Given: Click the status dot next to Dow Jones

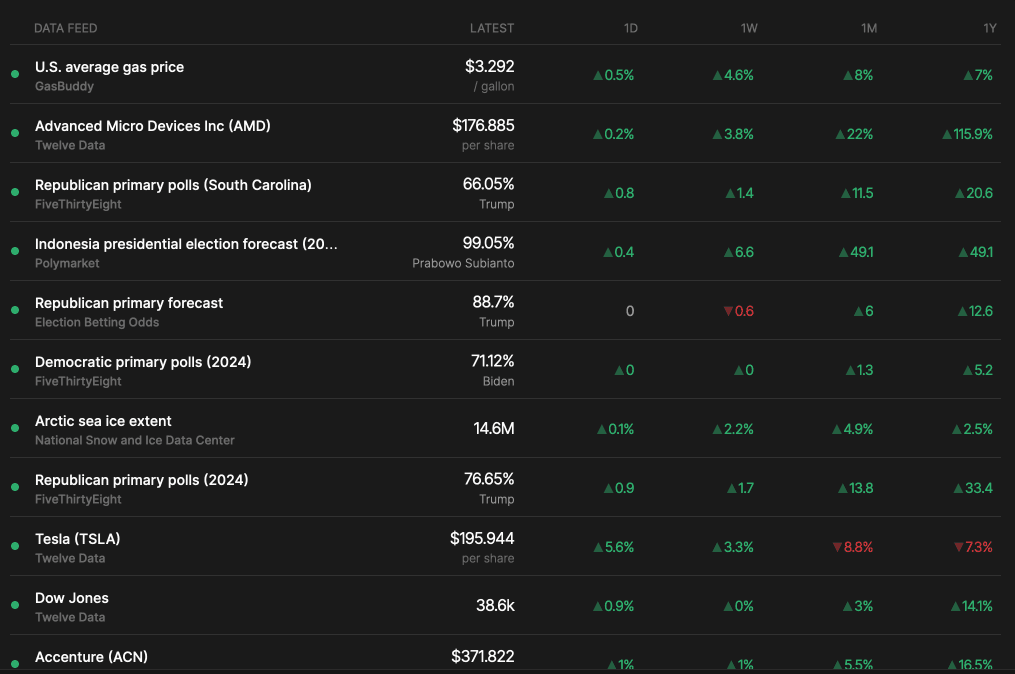Looking at the screenshot, I should pos(14,605).
